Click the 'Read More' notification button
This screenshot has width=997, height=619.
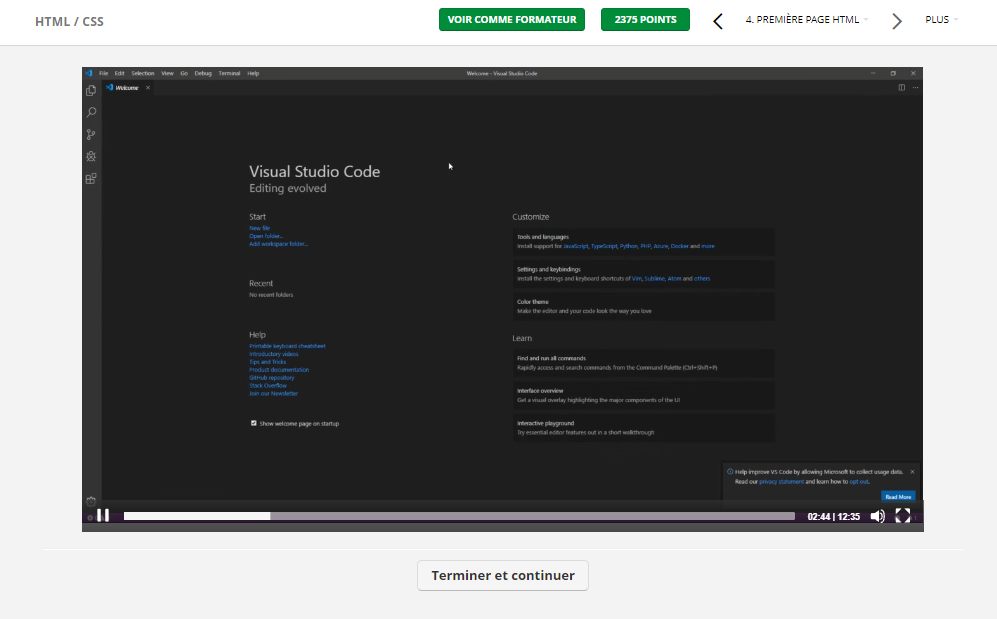point(898,497)
